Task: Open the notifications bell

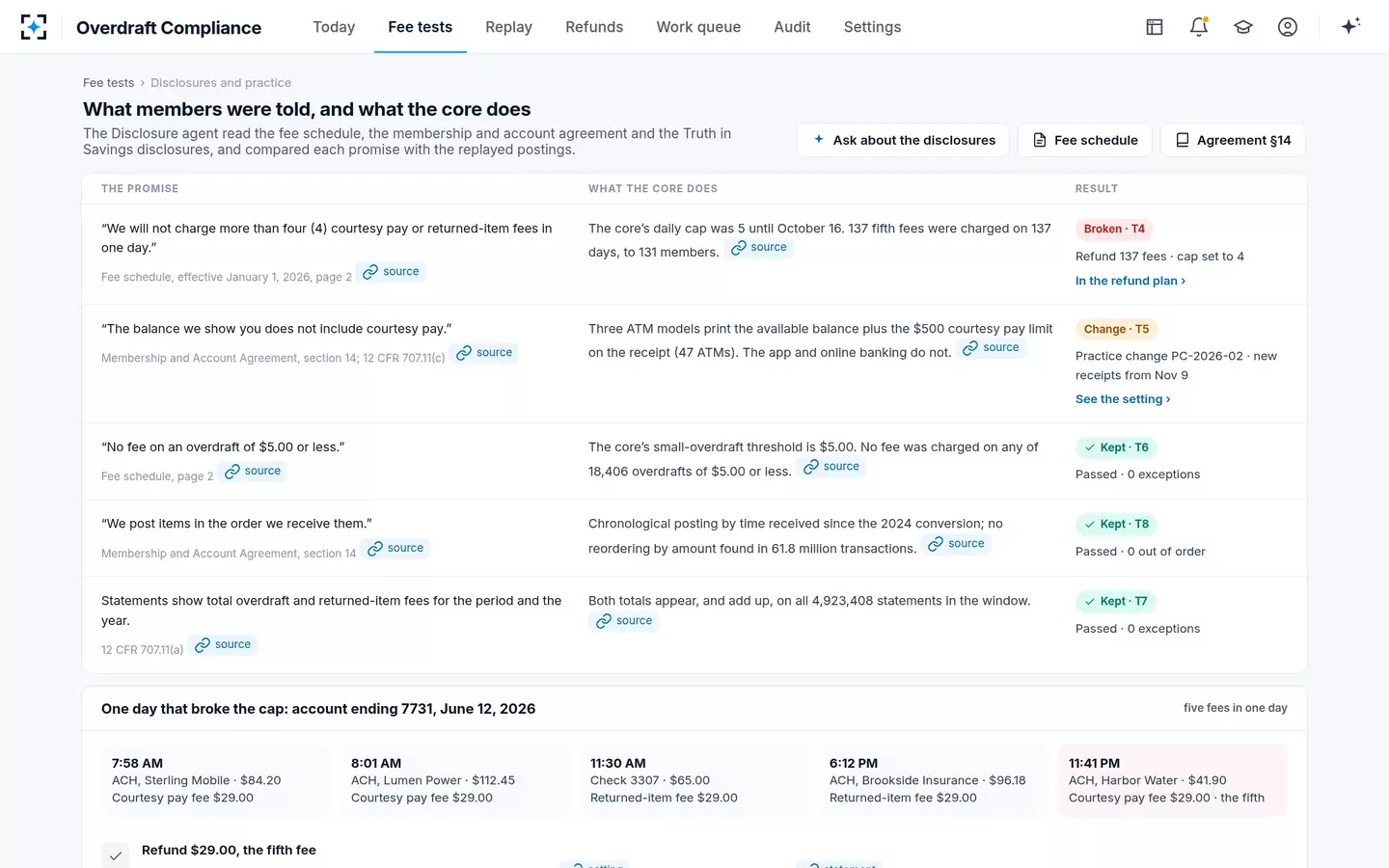Action: pos(1199,27)
